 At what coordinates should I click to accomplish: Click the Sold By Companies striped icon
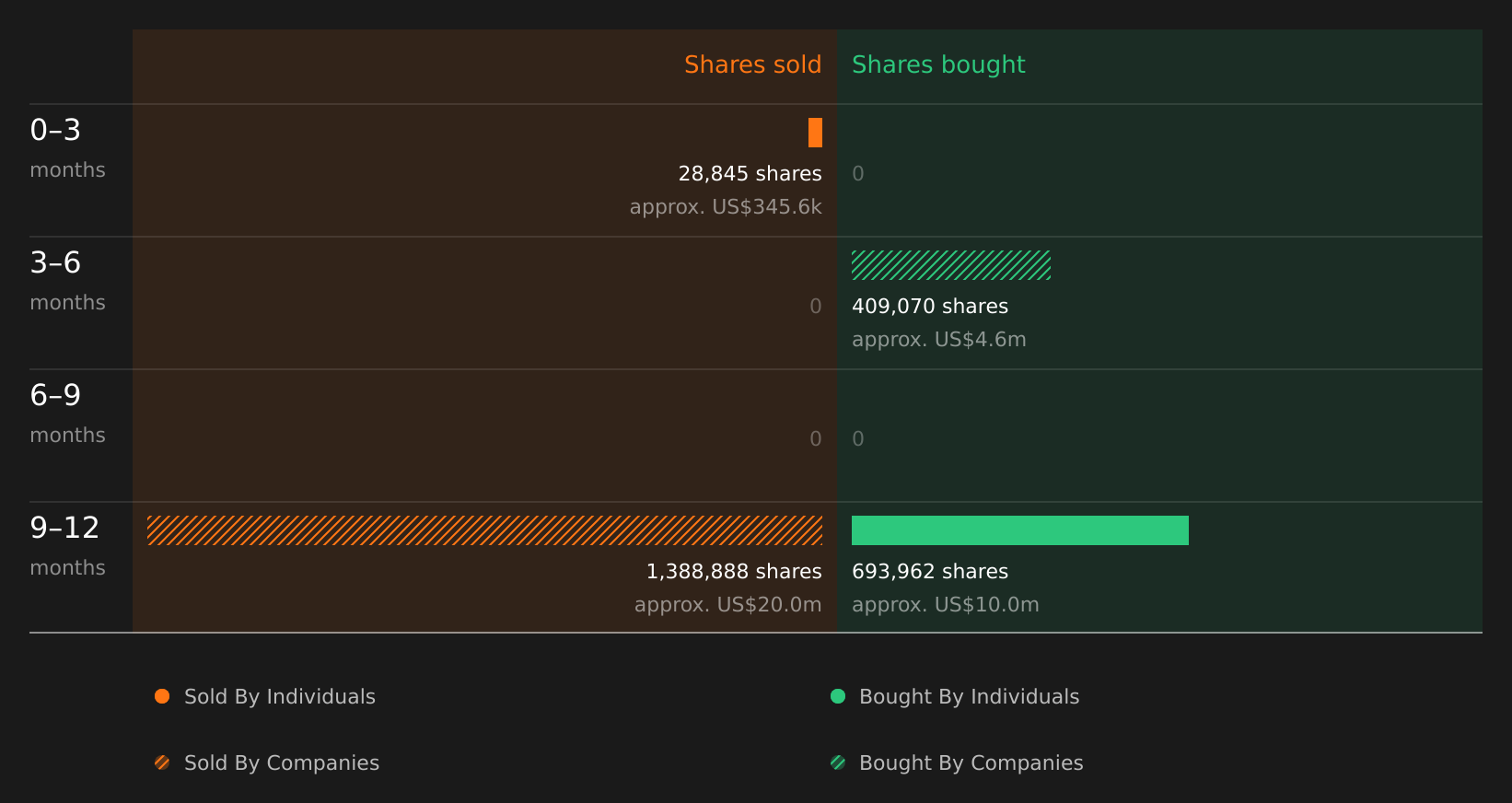pos(162,762)
